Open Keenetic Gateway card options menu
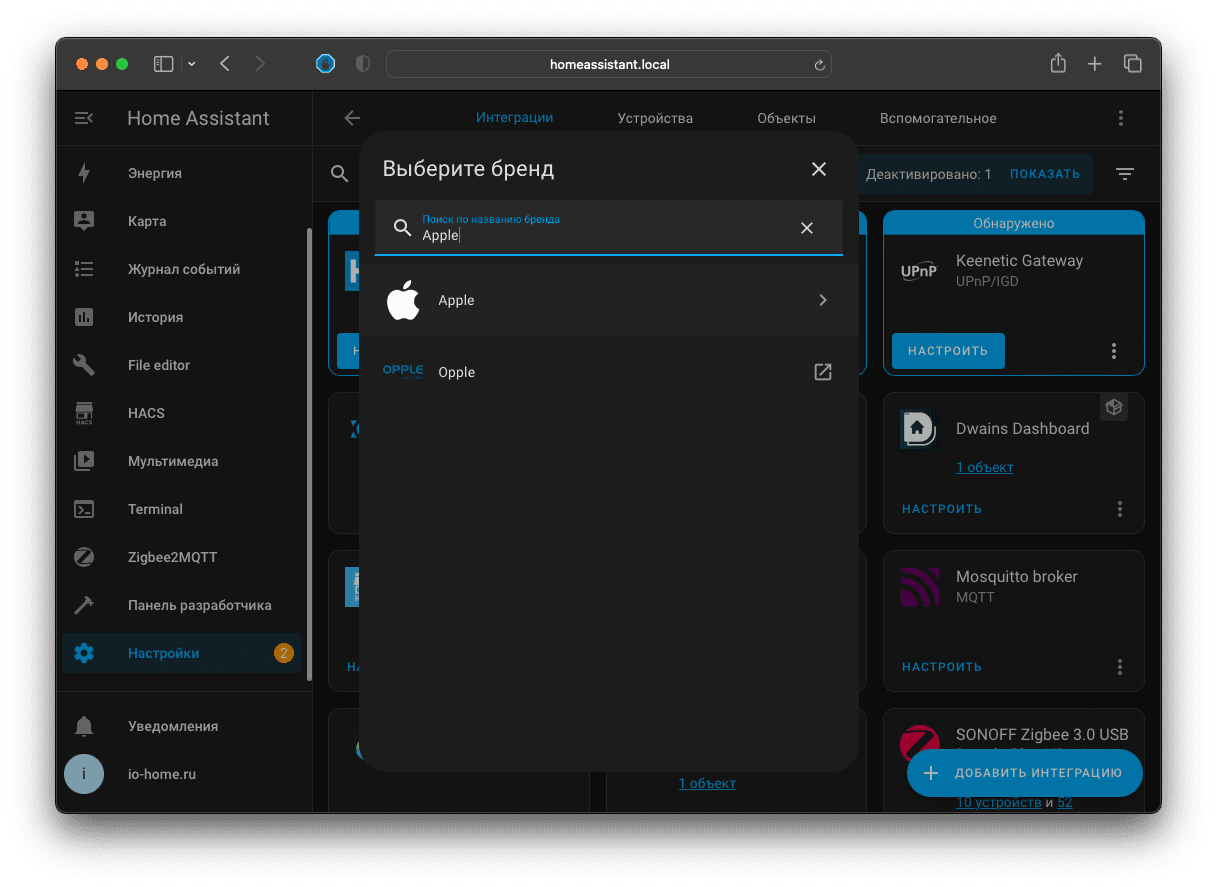 (1114, 351)
